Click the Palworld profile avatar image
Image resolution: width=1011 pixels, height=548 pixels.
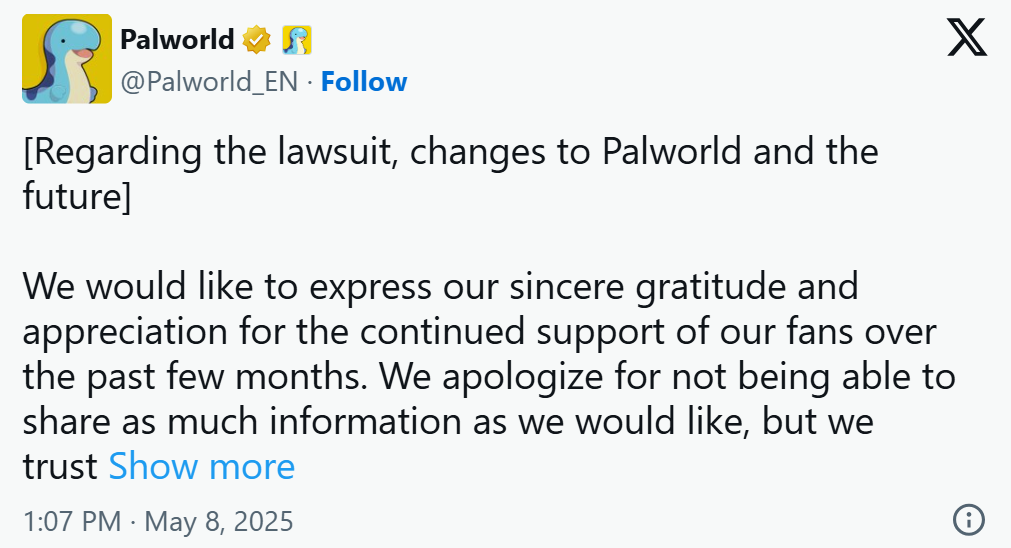point(67,59)
